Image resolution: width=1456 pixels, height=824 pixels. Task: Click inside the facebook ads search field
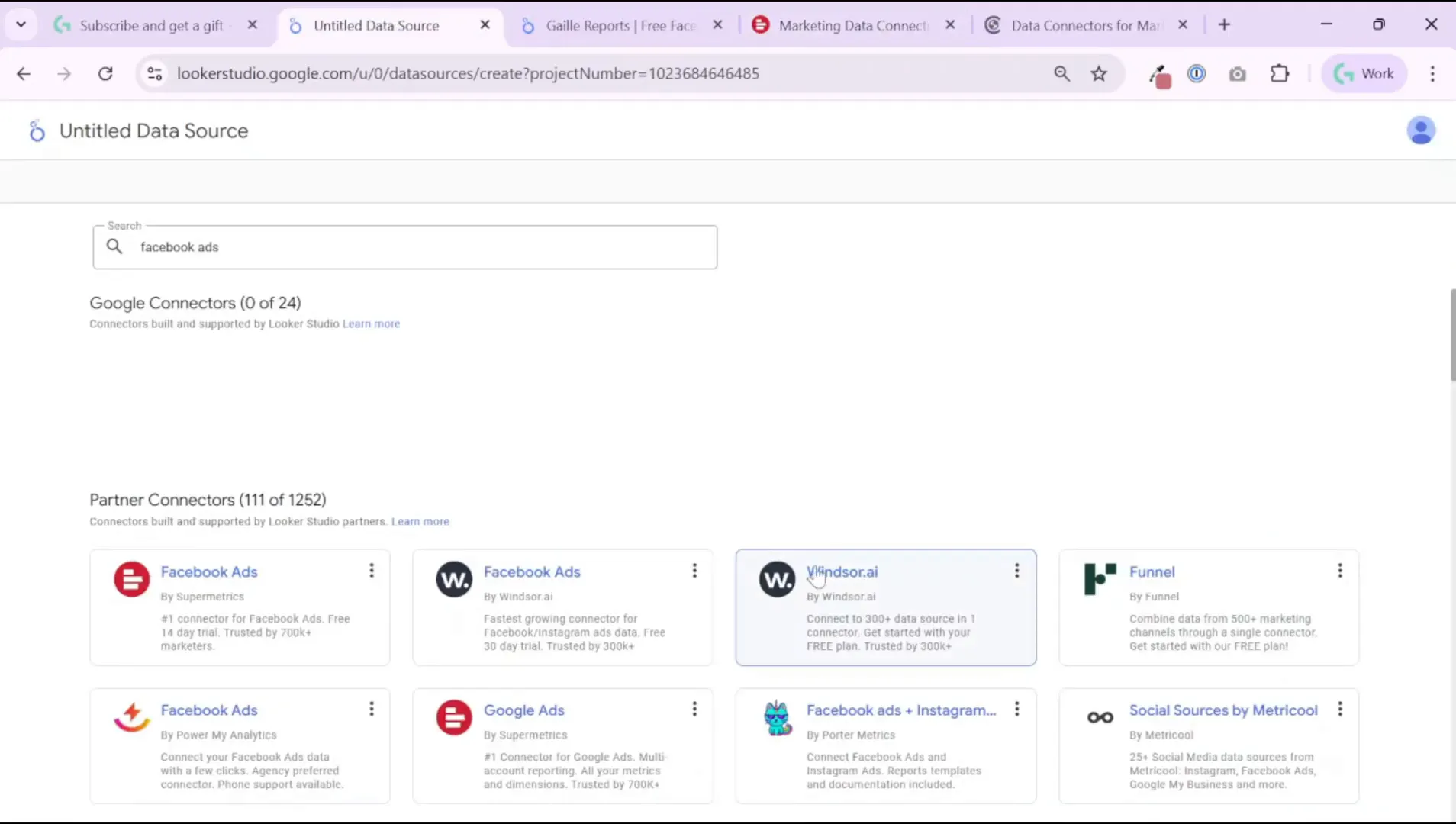point(404,246)
